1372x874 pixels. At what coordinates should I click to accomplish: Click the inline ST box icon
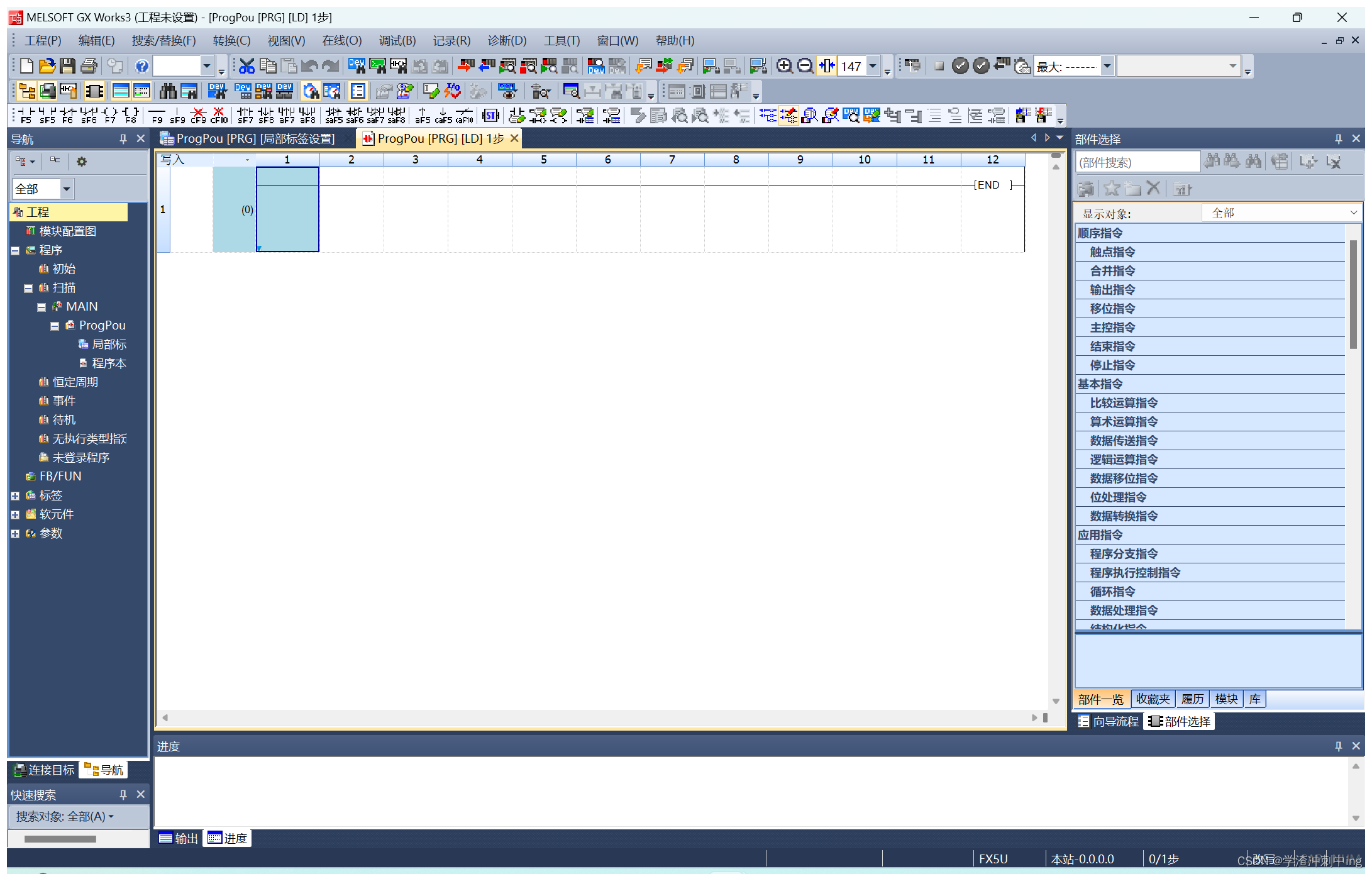click(490, 115)
